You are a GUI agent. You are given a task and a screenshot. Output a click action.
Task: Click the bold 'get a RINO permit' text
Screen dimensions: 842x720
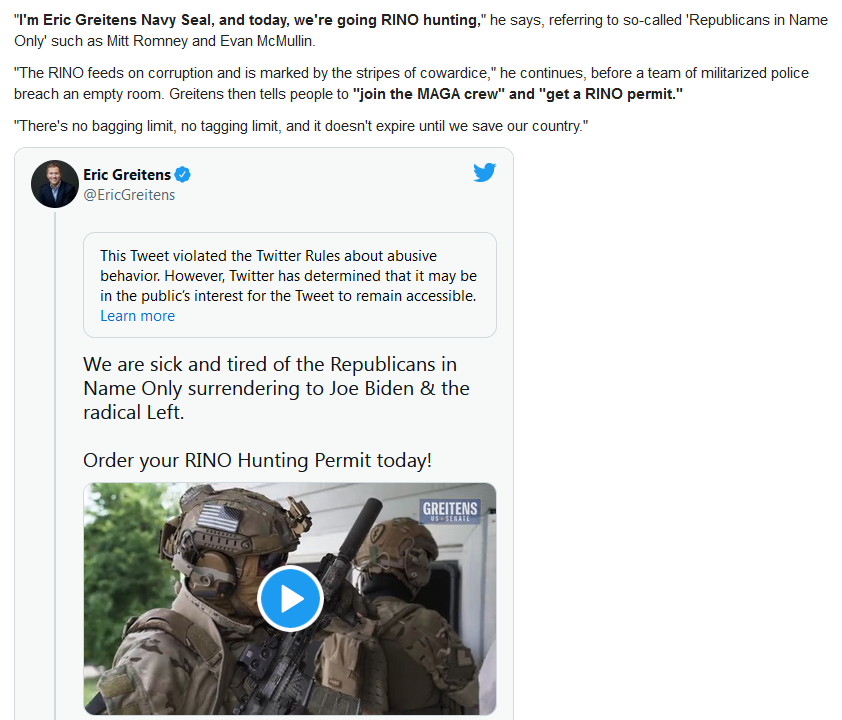click(611, 94)
